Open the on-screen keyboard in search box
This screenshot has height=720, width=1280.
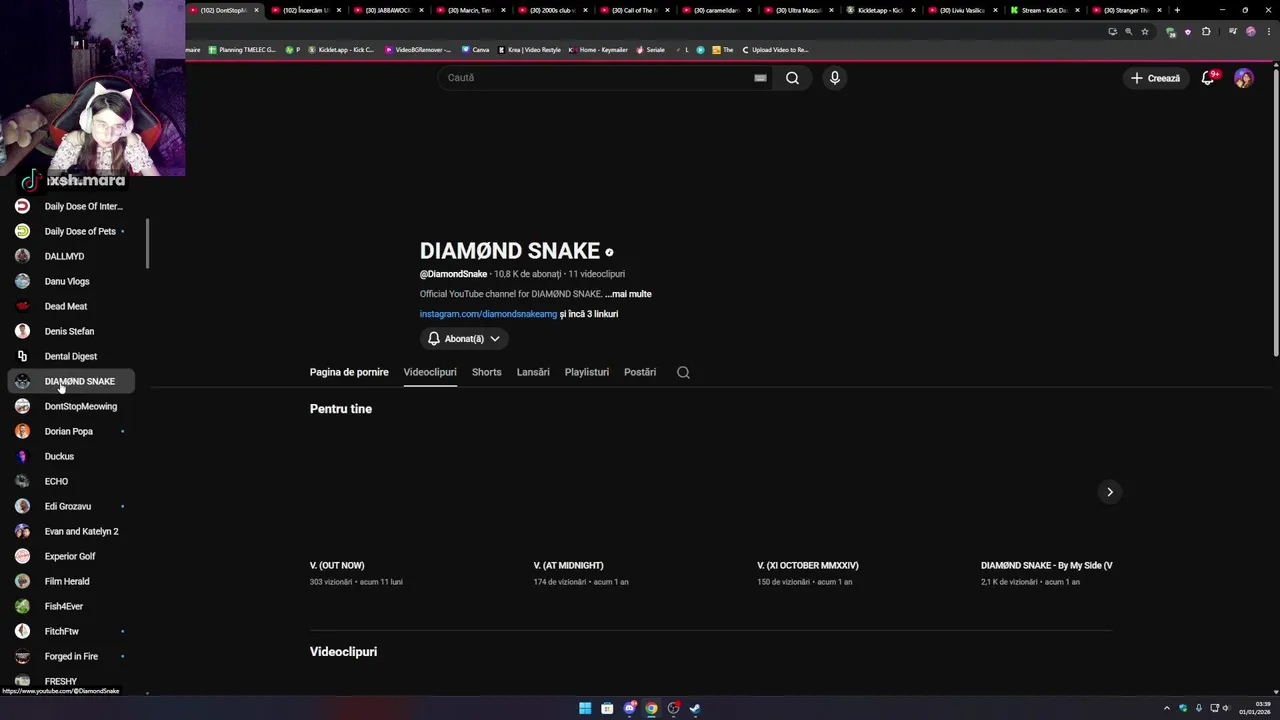point(760,78)
